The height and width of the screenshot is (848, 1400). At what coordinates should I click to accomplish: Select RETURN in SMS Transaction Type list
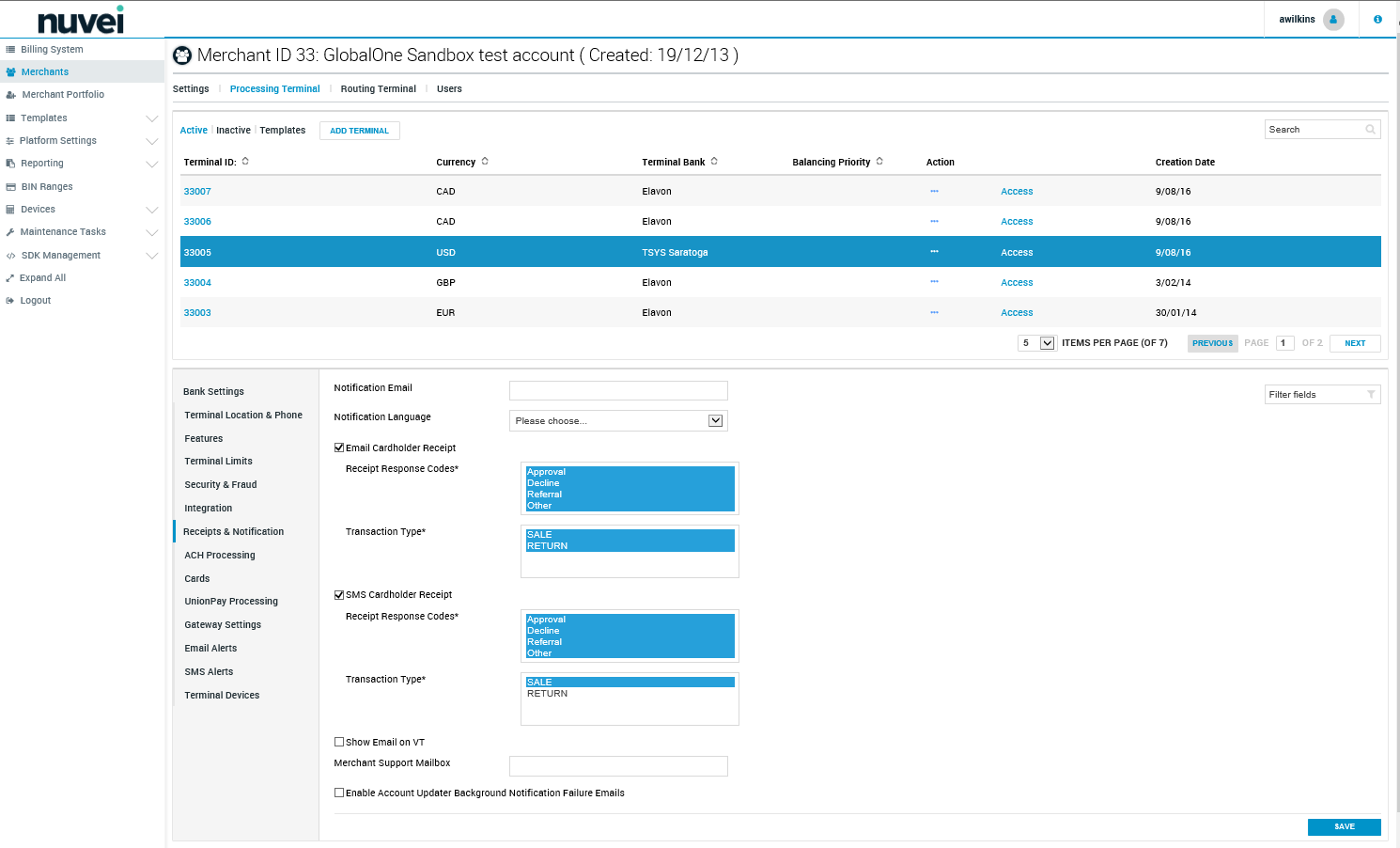pos(548,694)
